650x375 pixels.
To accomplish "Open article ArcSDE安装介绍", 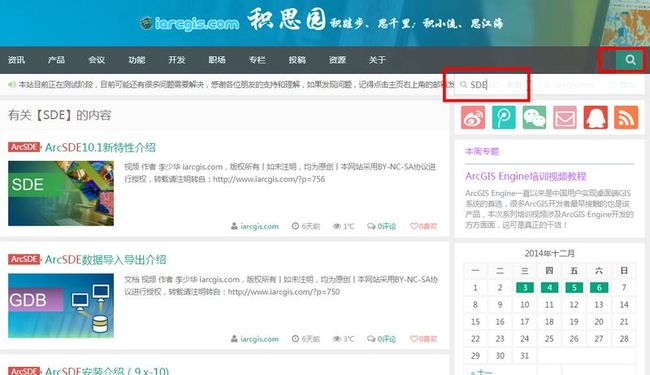I will [107, 371].
